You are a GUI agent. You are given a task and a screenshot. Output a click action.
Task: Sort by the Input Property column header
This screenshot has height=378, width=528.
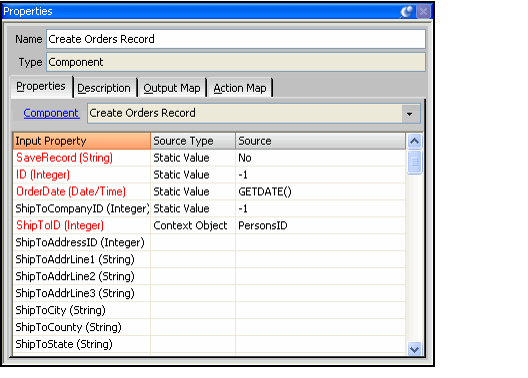(x=81, y=141)
